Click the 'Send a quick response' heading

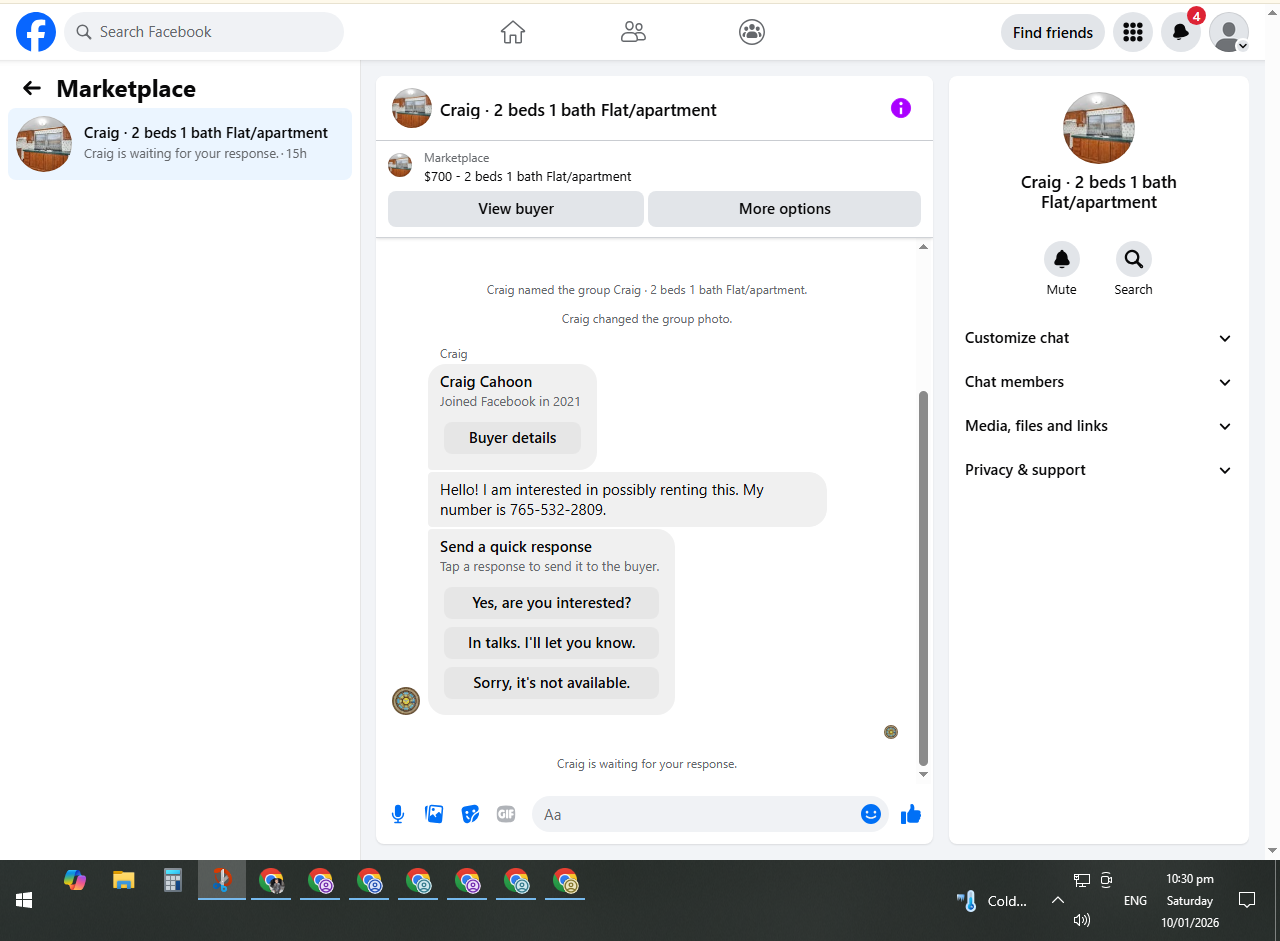(516, 547)
